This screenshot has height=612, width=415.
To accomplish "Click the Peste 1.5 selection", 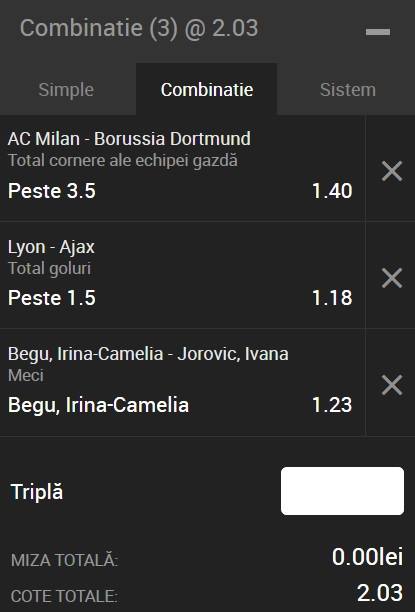I will [52, 298].
